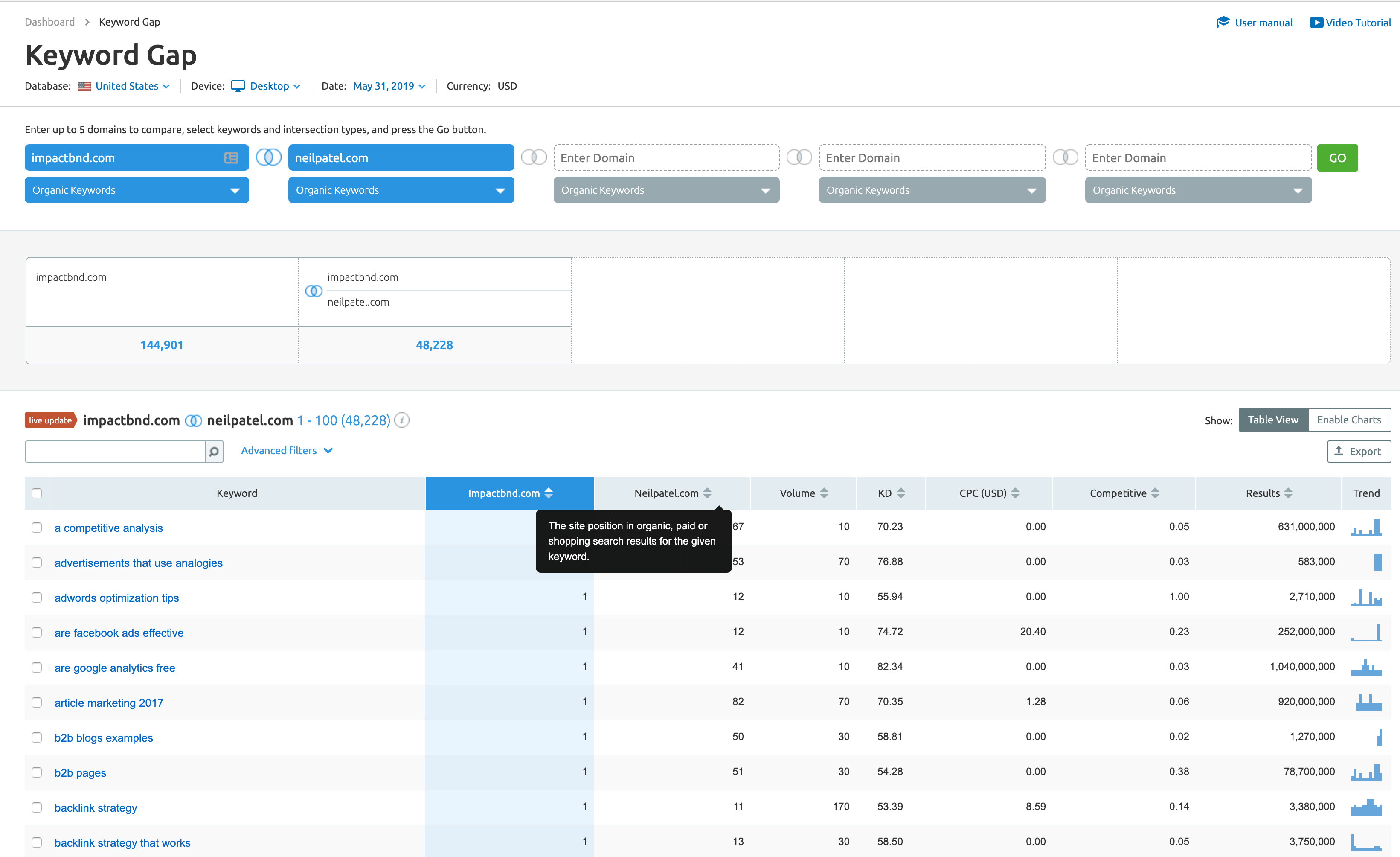Click the desktop monitor icon
The height and width of the screenshot is (857, 1400).
[x=238, y=86]
